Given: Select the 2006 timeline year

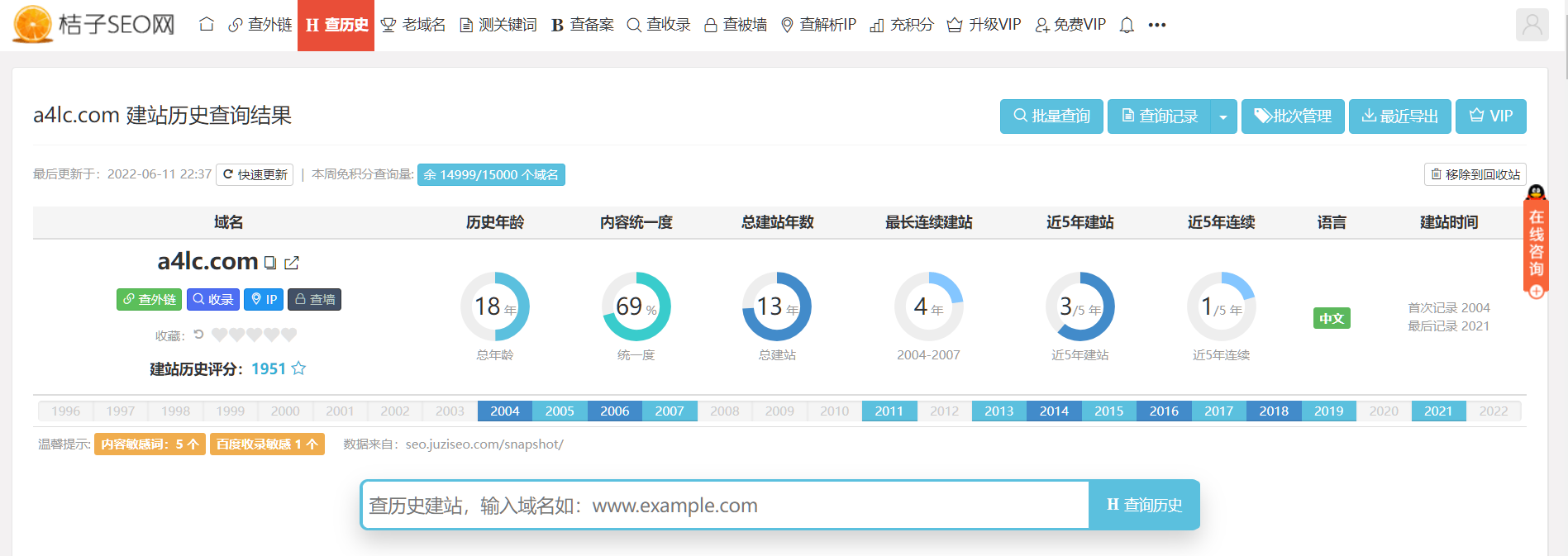Looking at the screenshot, I should [615, 411].
